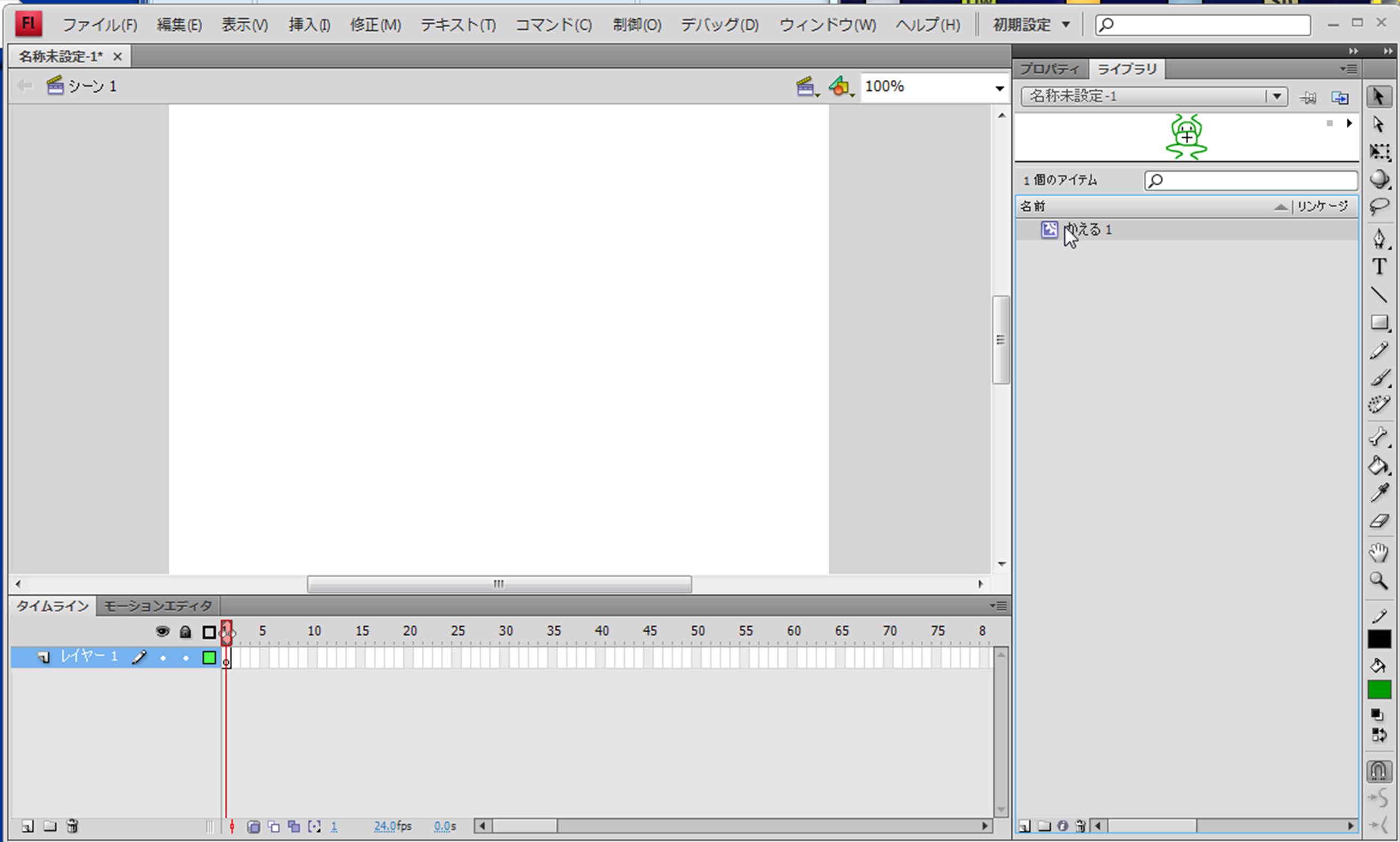1400x842 pixels.
Task: Click the green fill color swatch
Action: coord(1379,689)
